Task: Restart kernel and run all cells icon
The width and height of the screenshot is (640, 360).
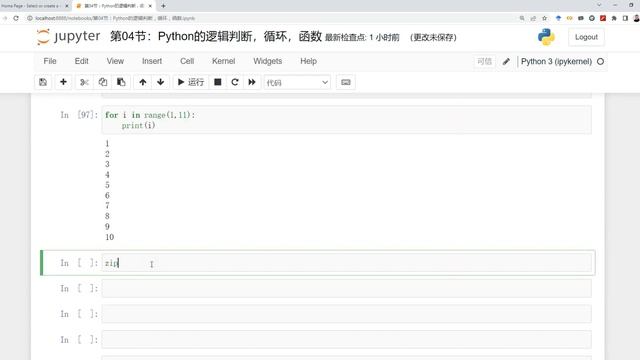Action: (x=252, y=82)
